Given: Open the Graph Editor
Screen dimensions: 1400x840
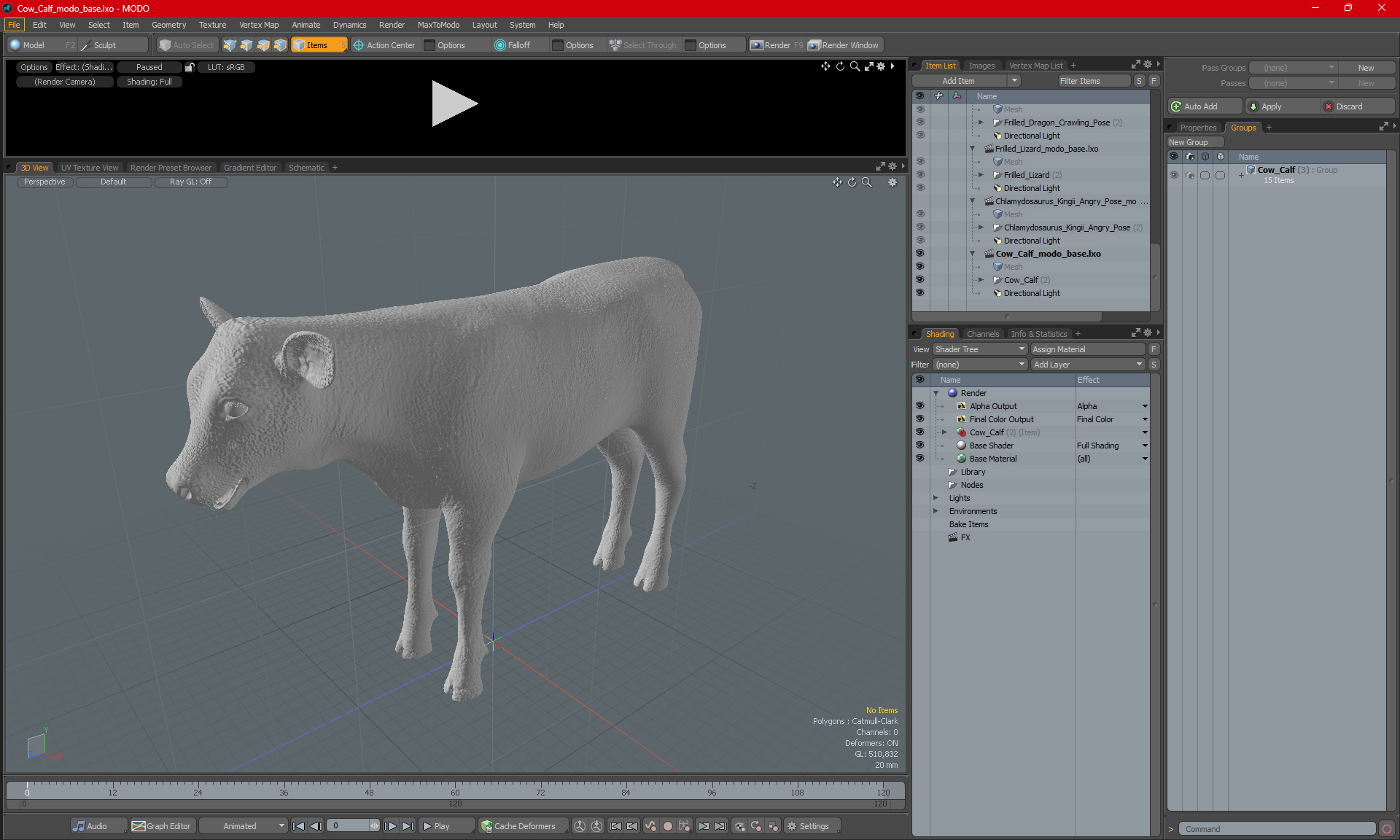Looking at the screenshot, I should click(x=162, y=826).
